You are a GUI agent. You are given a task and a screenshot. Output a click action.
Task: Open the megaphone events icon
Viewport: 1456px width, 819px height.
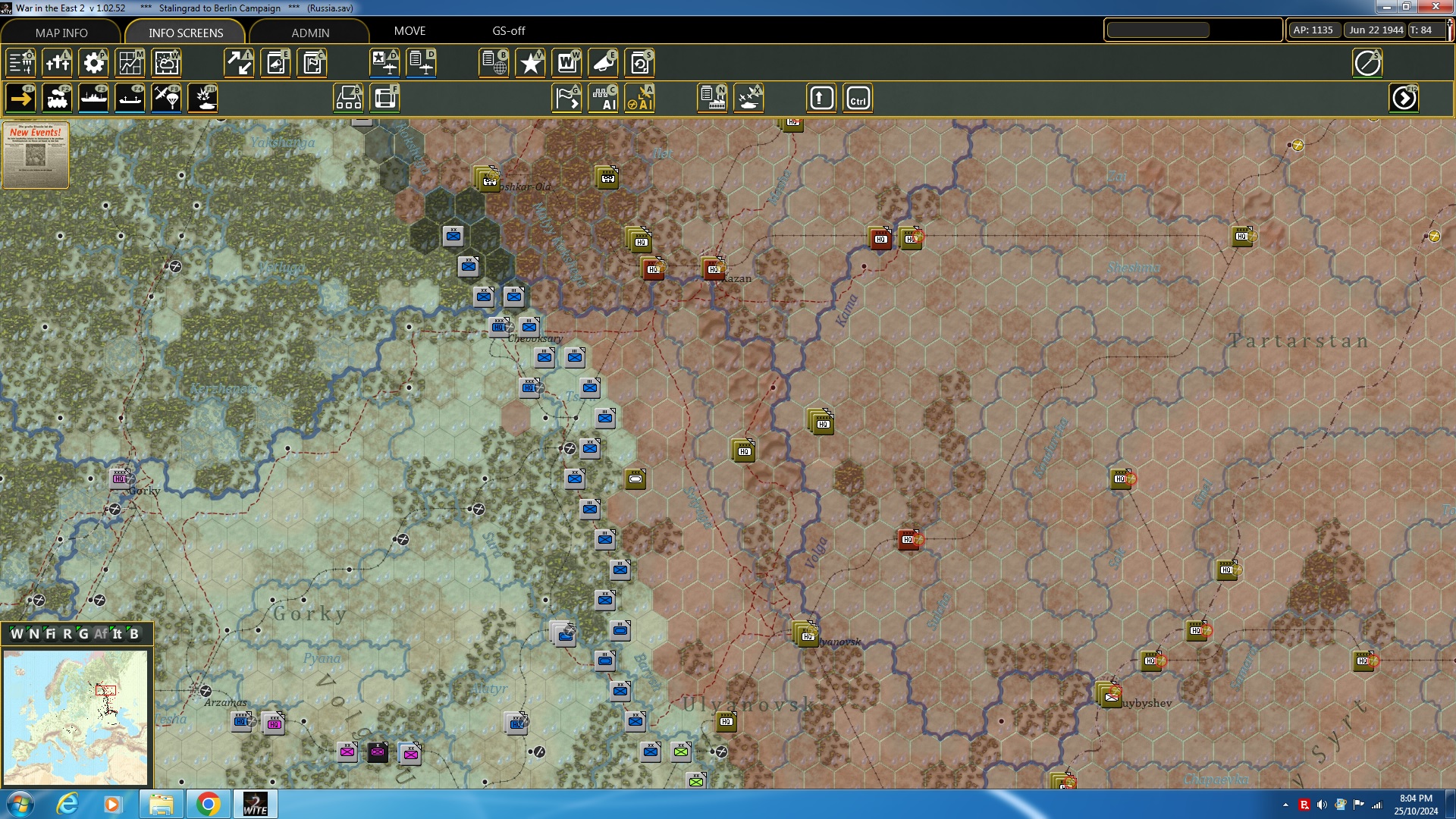point(604,63)
